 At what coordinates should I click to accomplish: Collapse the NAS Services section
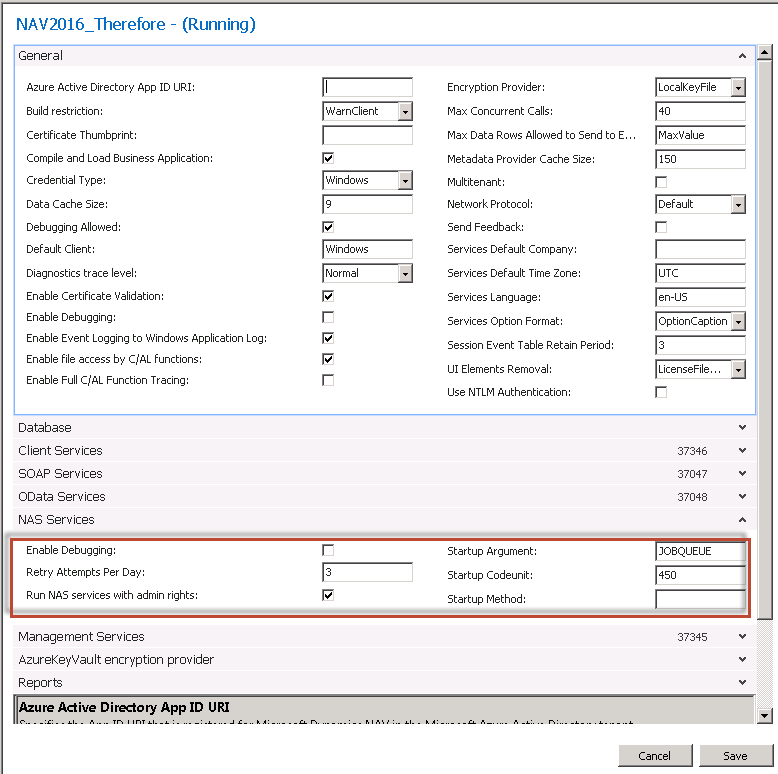[741, 520]
